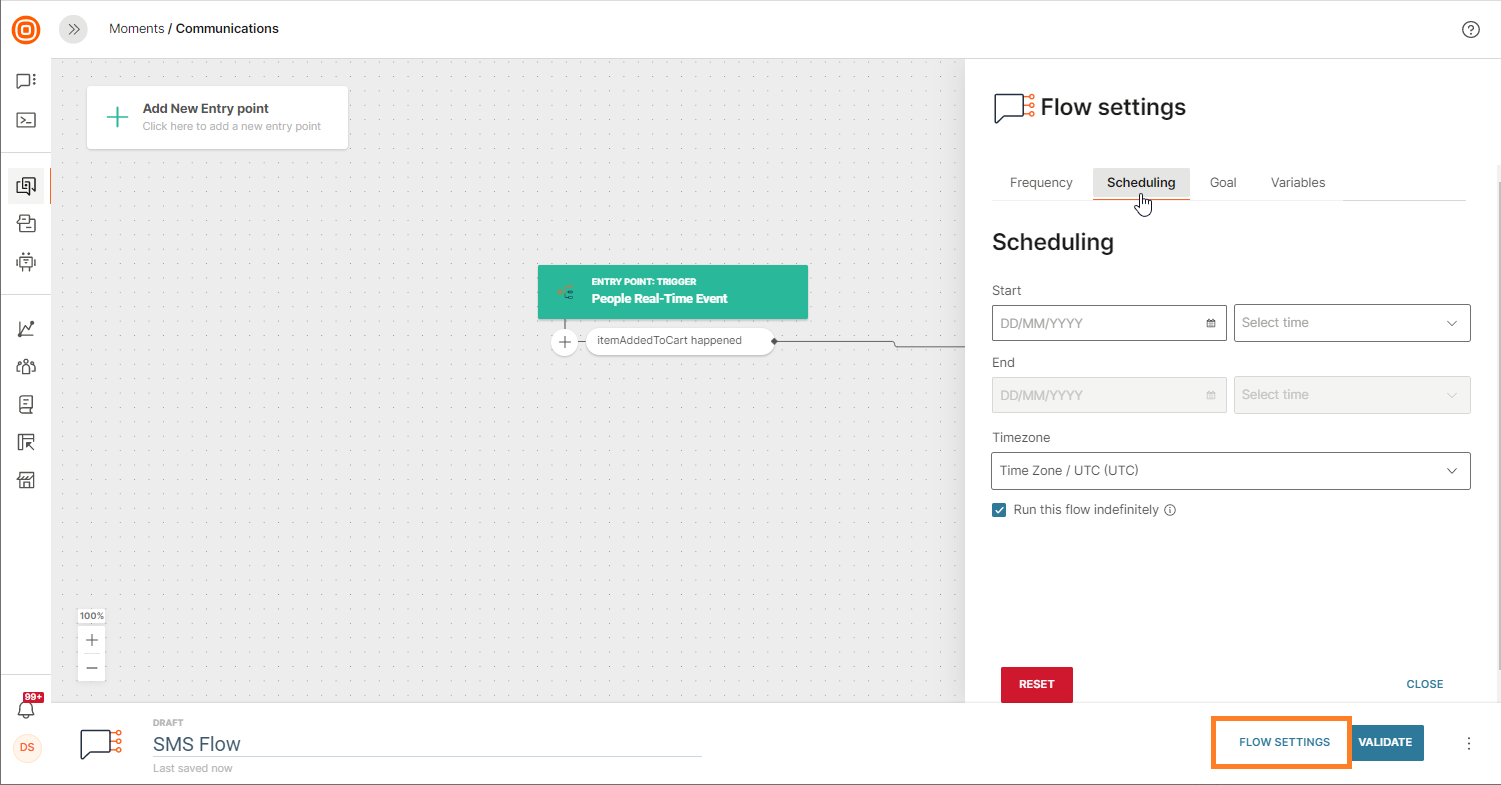
Task: Open the Start time dropdown
Action: [x=1351, y=323]
